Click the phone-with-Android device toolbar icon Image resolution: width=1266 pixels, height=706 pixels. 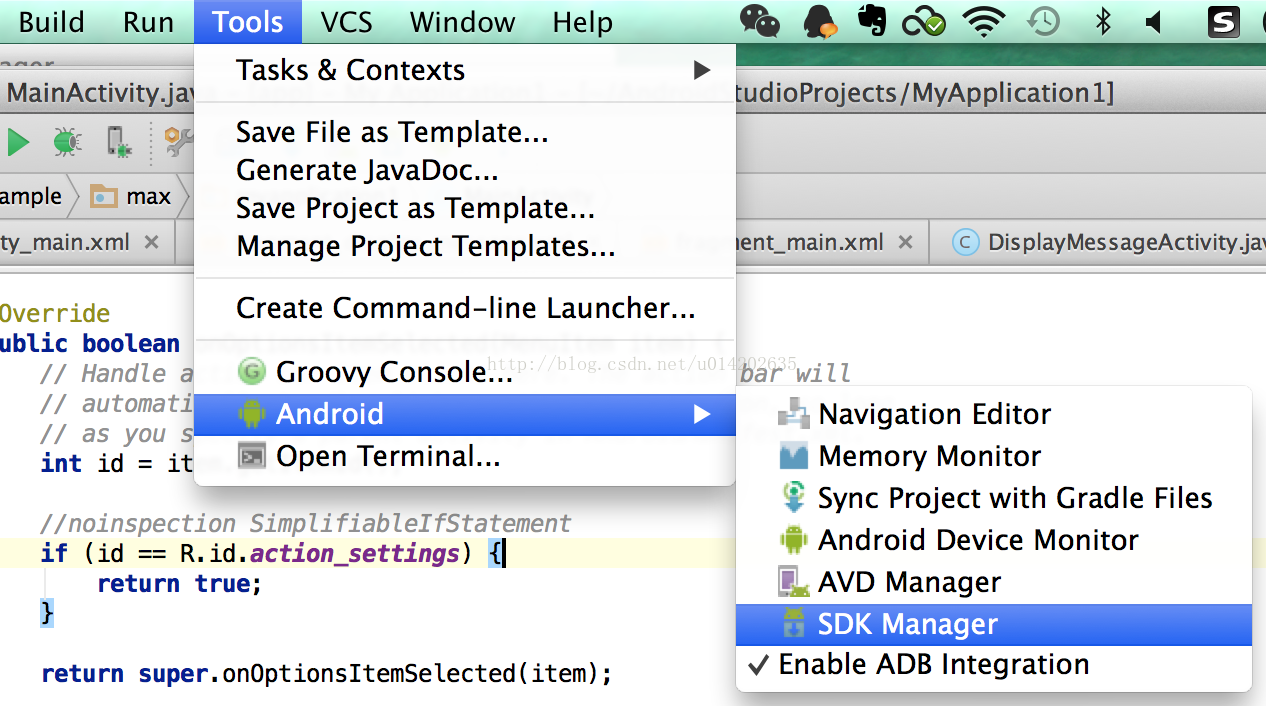pyautogui.click(x=119, y=142)
